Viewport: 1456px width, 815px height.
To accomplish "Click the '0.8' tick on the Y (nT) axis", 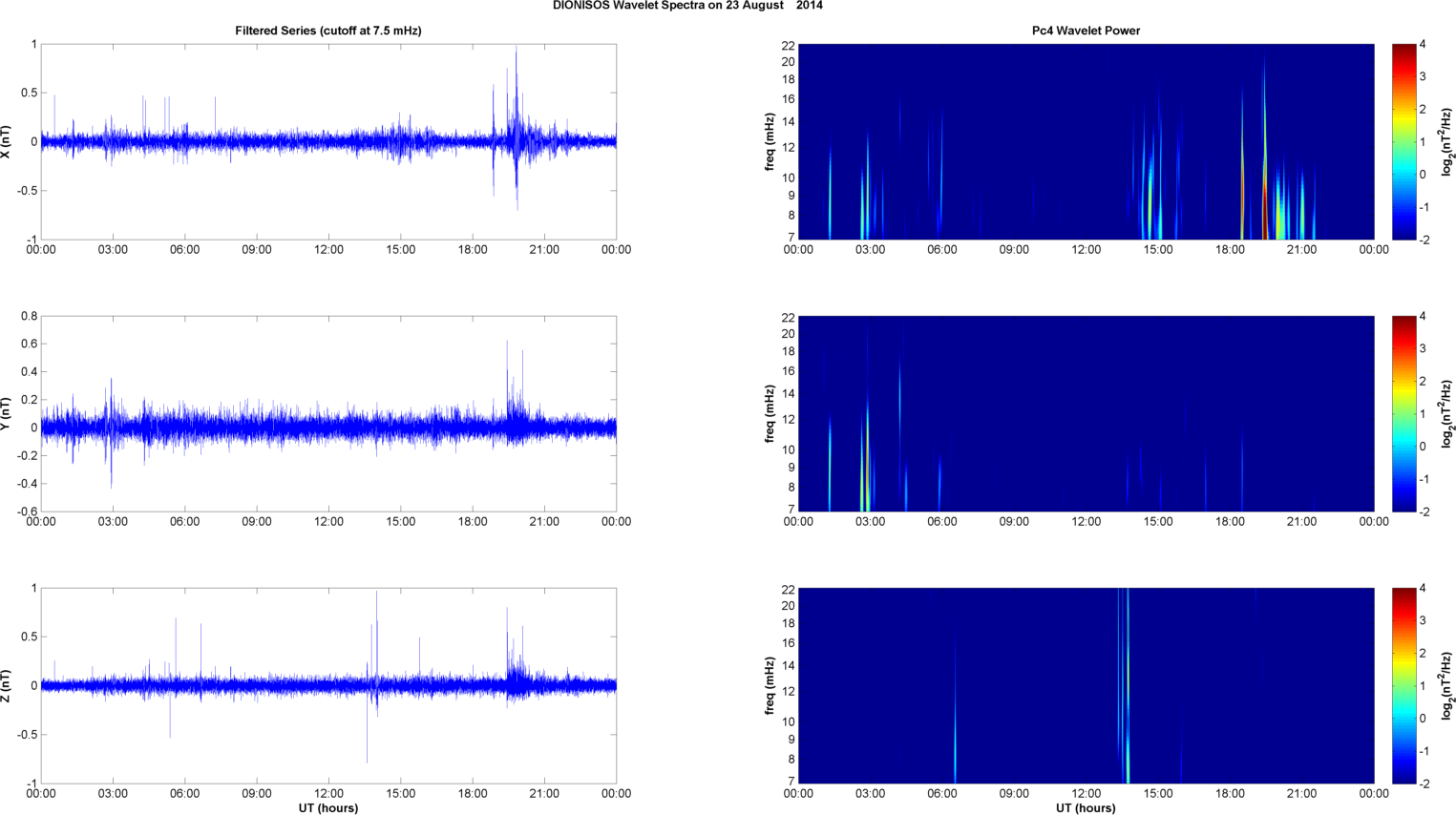I will click(29, 316).
